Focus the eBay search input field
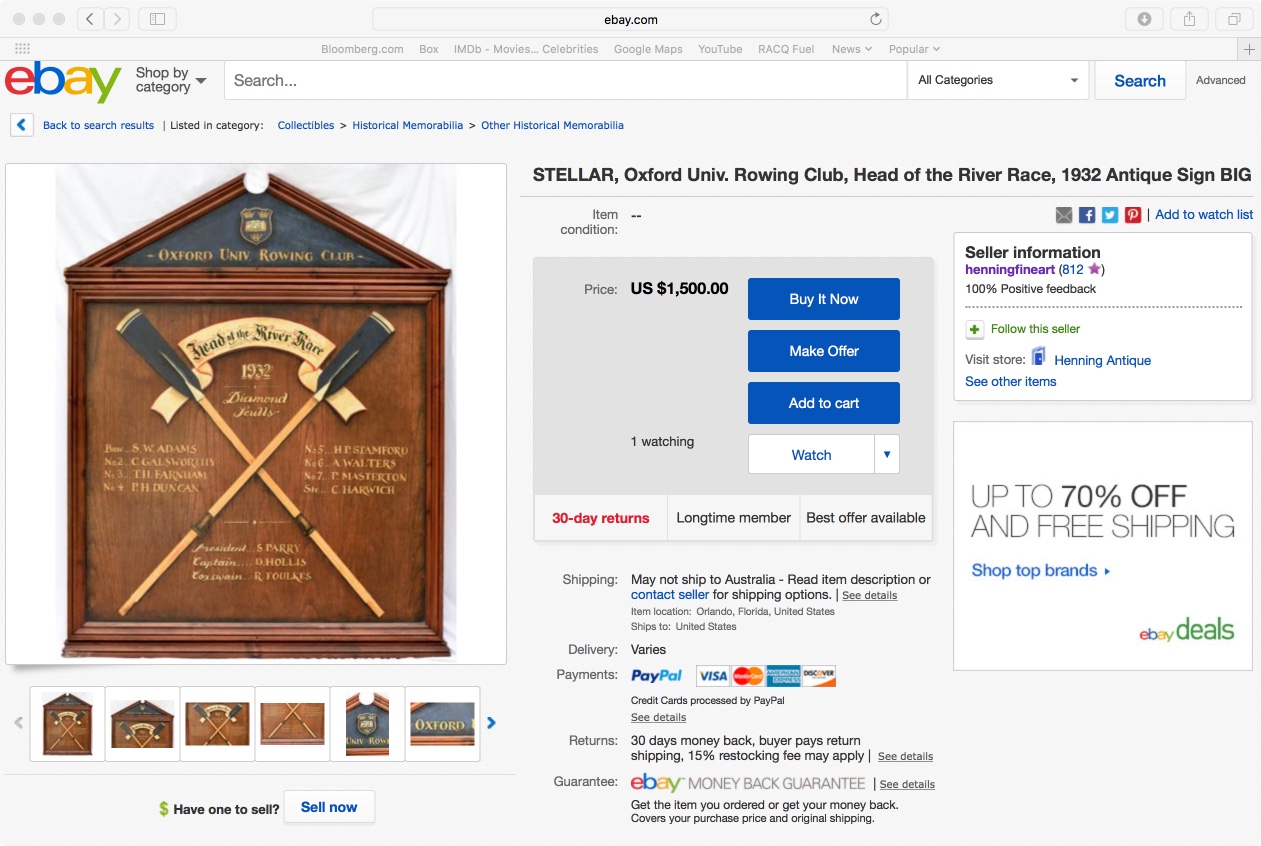Screen dimensions: 1261x846 tap(565, 80)
